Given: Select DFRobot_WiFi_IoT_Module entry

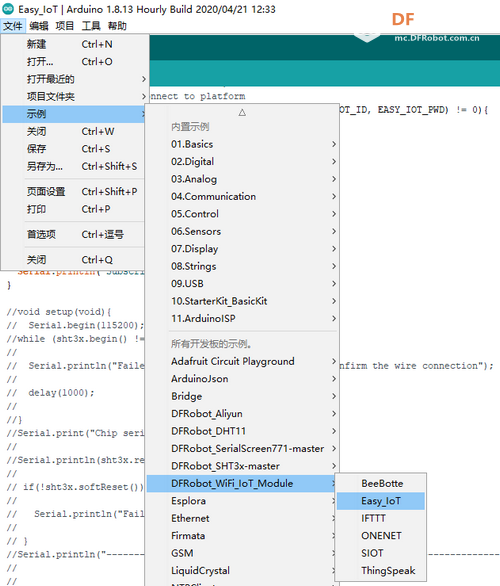Looking at the screenshot, I should click(x=242, y=484).
